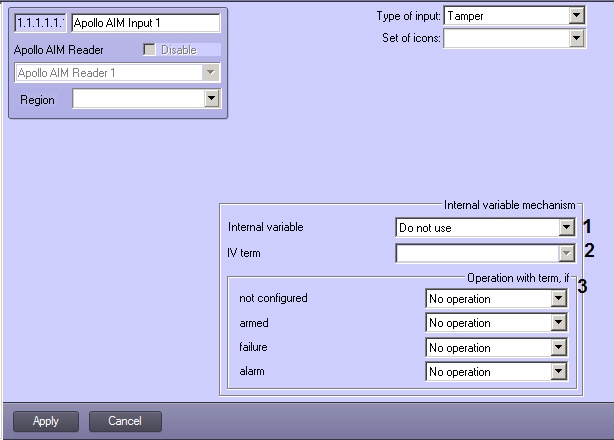Click the Tamper input type field

tap(504, 15)
